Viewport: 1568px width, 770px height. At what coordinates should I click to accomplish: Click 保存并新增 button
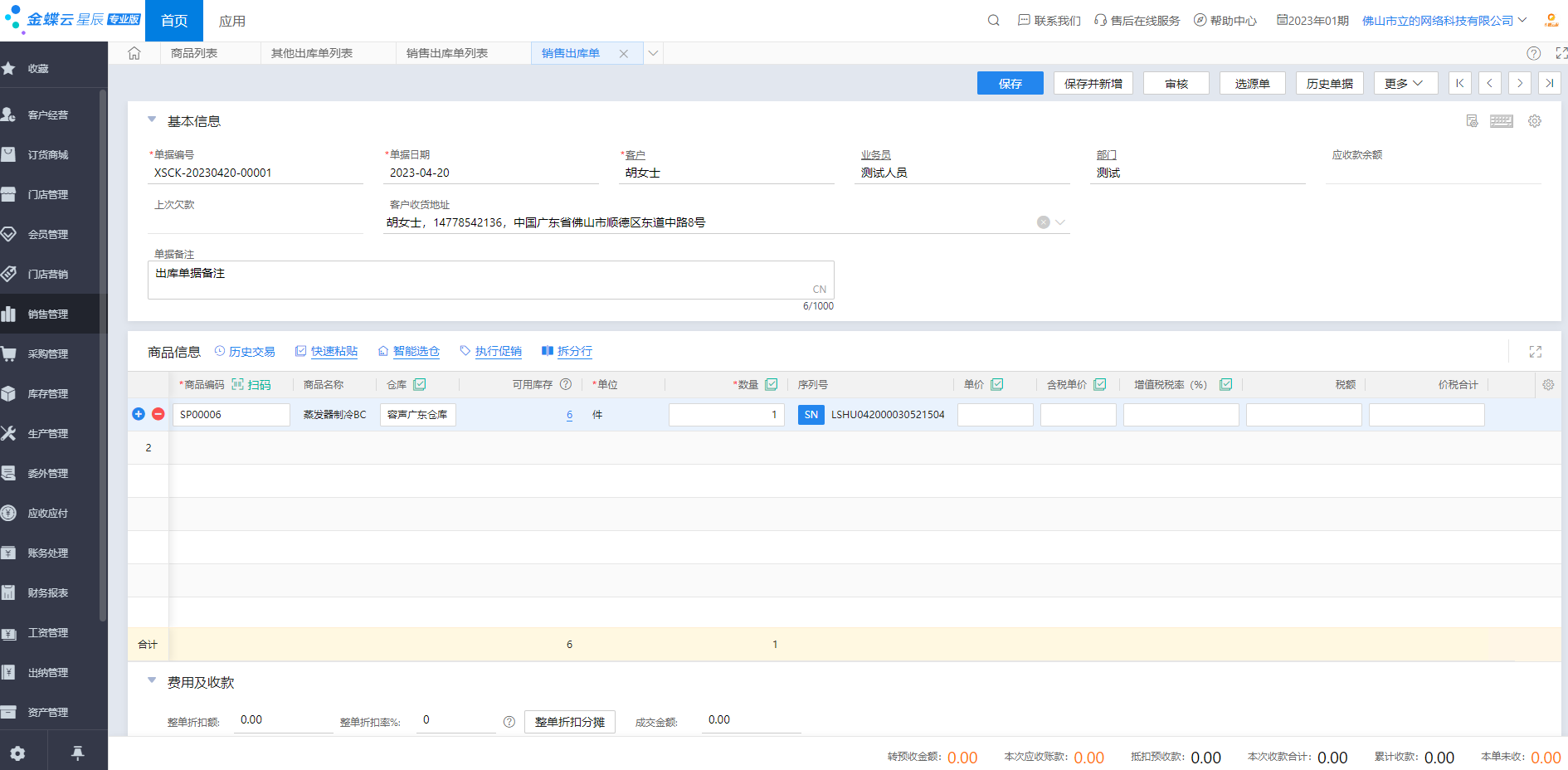tap(1093, 83)
